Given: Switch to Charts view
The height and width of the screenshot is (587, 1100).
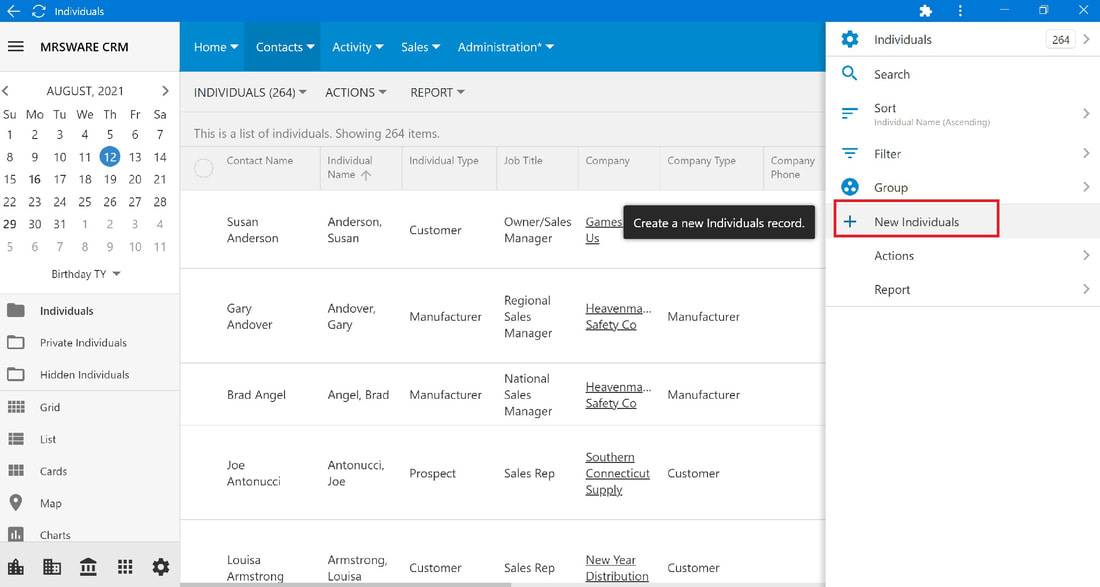Looking at the screenshot, I should click(90, 535).
